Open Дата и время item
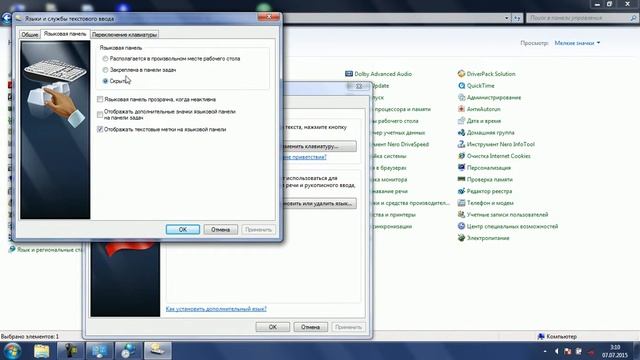 pyautogui.click(x=479, y=121)
